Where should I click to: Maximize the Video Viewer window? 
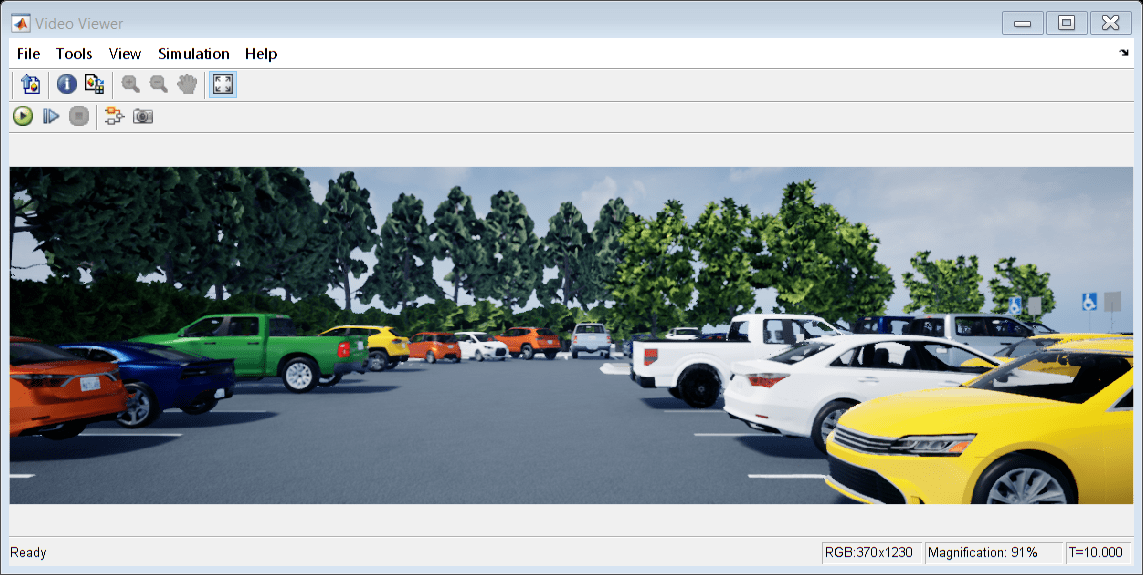tap(1066, 23)
